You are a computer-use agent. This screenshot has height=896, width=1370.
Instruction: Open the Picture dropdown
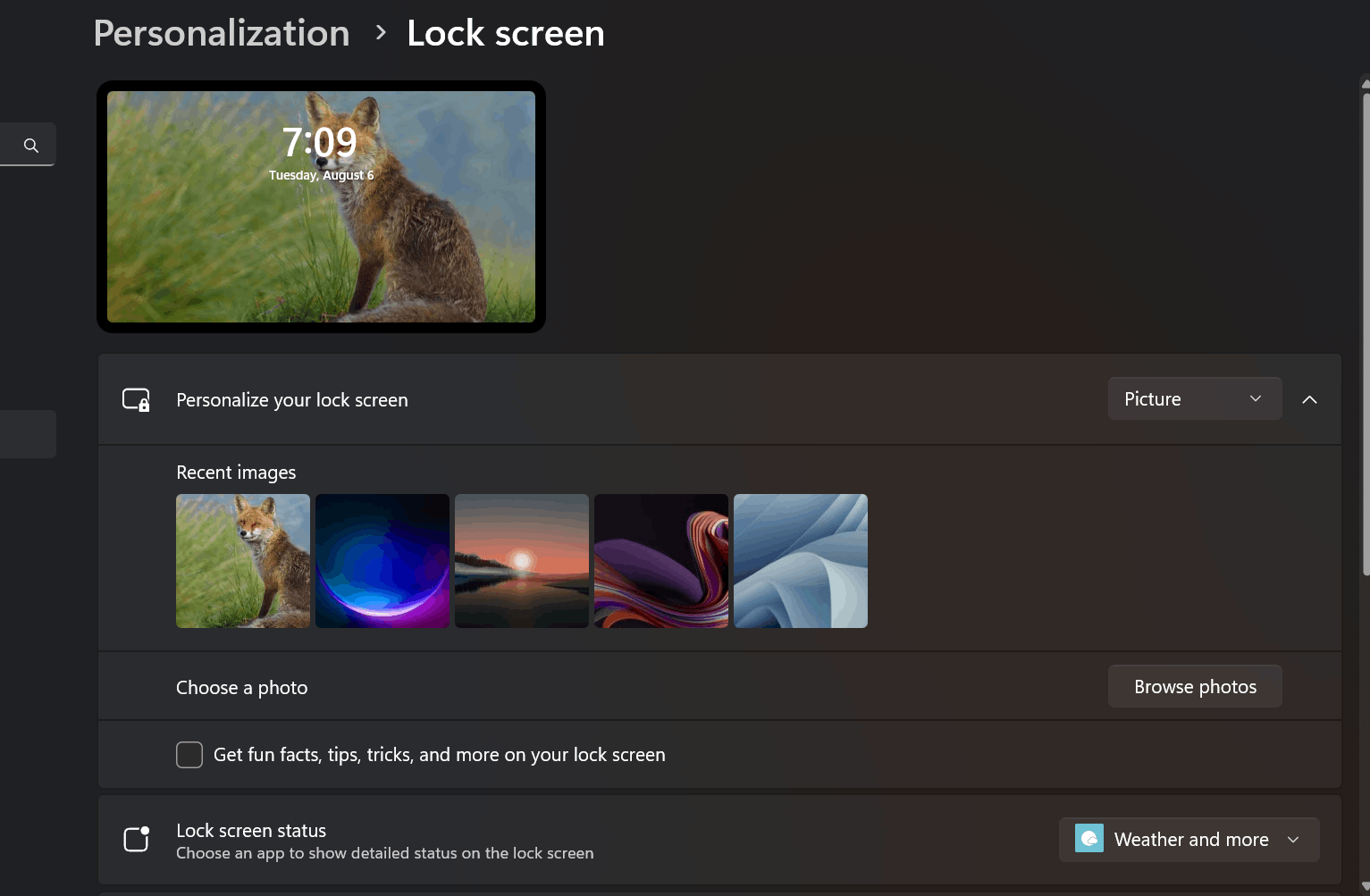(1195, 398)
